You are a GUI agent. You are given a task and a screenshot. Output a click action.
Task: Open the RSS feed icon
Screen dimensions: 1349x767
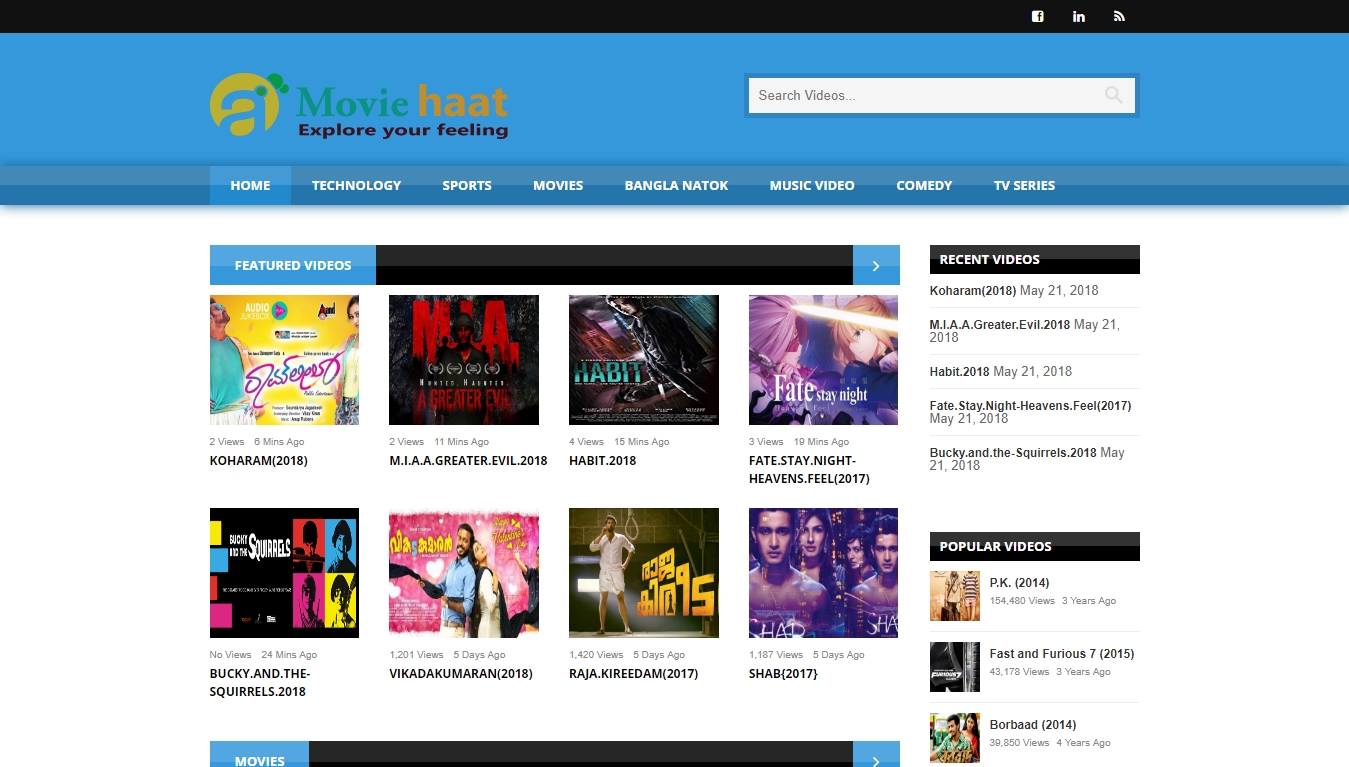click(x=1119, y=16)
